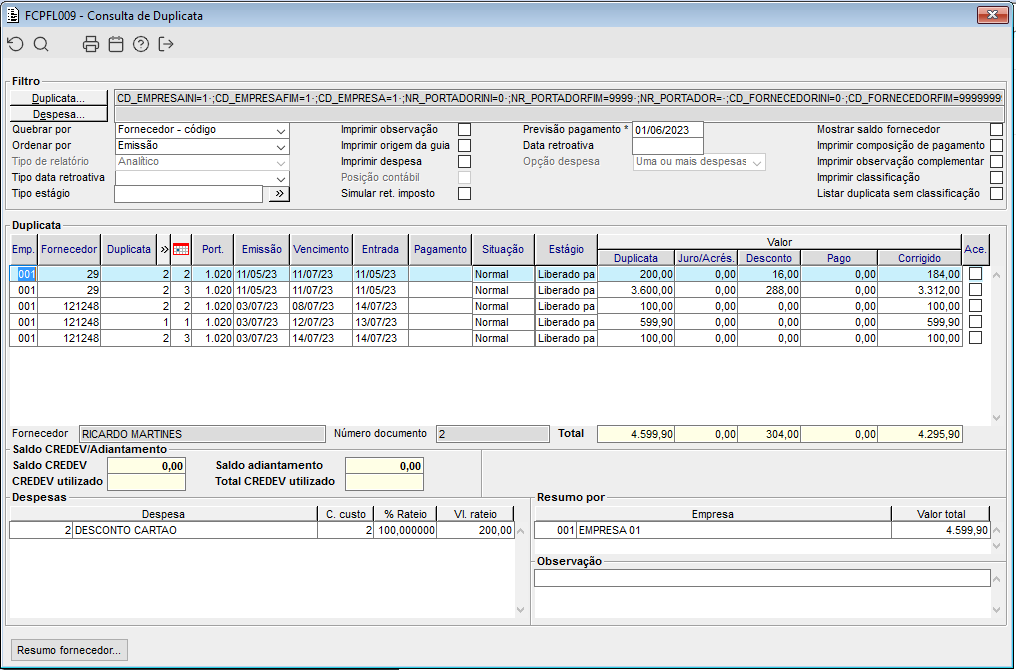1016x670 pixels.
Task: Open the calendar icon in toolbar
Action: [116, 44]
